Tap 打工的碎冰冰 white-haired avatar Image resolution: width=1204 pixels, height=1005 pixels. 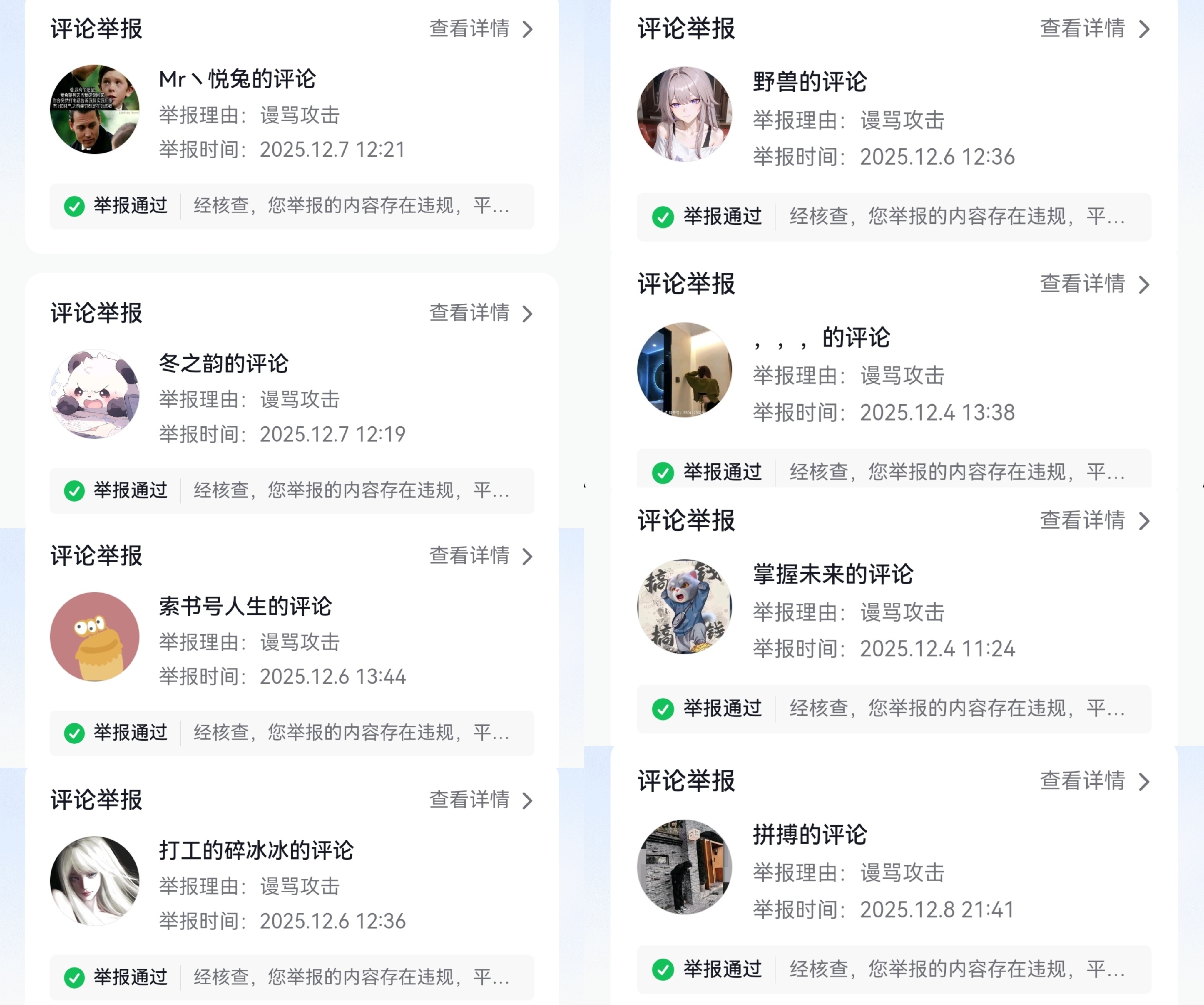(x=95, y=881)
